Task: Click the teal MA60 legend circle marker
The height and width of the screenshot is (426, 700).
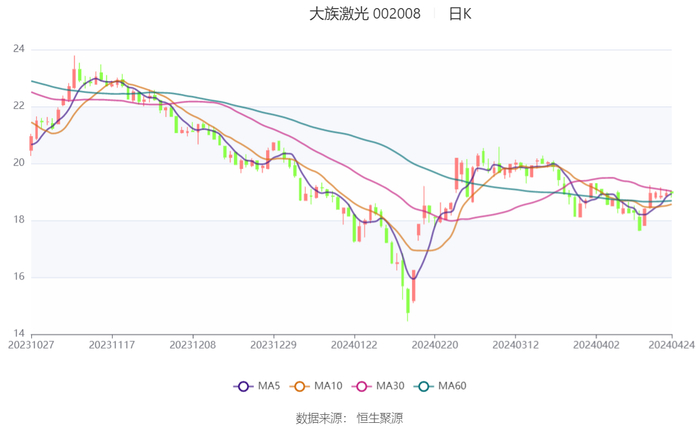Action: [x=422, y=386]
